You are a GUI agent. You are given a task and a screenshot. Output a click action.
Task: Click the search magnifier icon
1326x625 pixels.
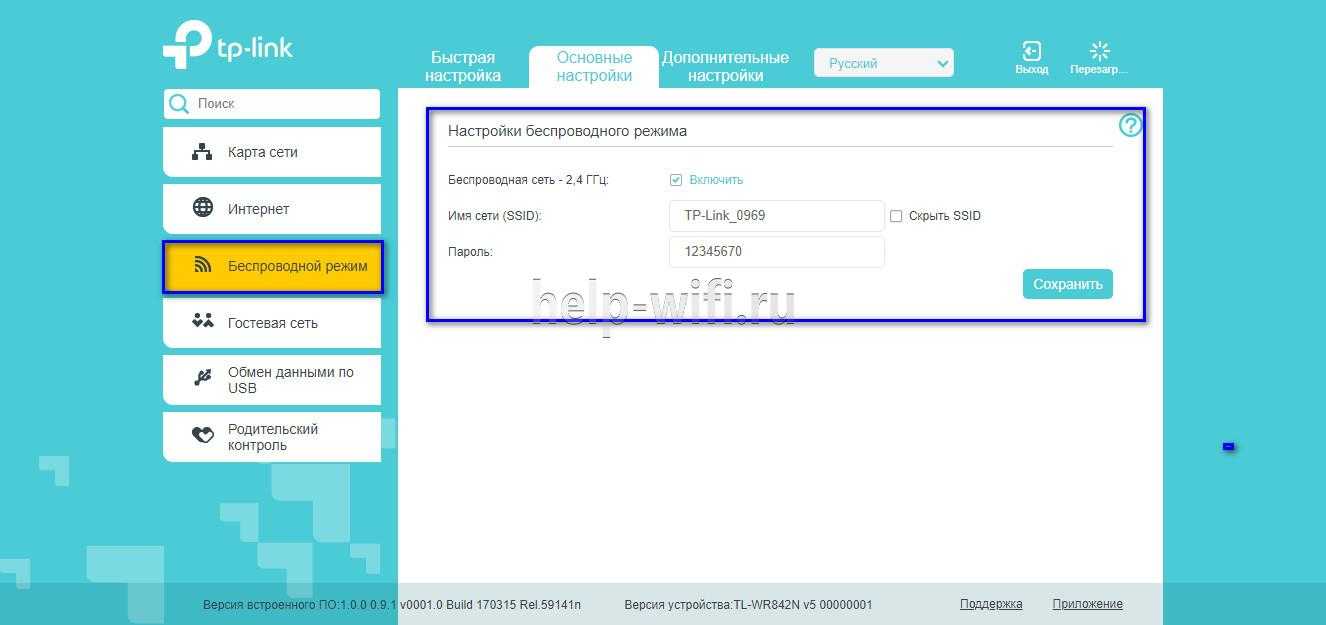click(x=179, y=104)
